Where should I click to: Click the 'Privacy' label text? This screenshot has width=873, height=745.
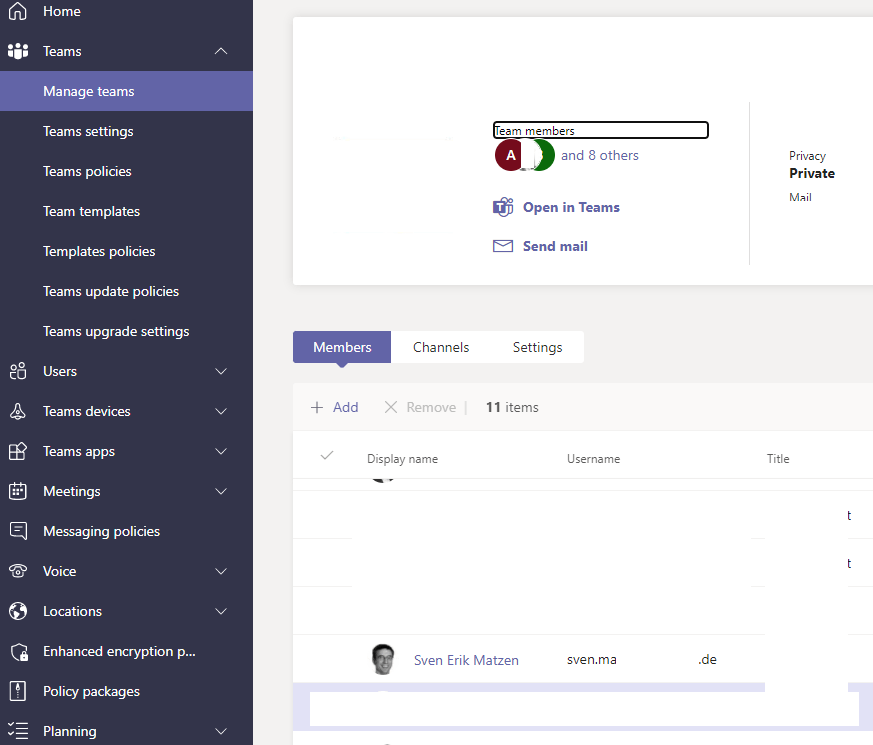(x=807, y=156)
